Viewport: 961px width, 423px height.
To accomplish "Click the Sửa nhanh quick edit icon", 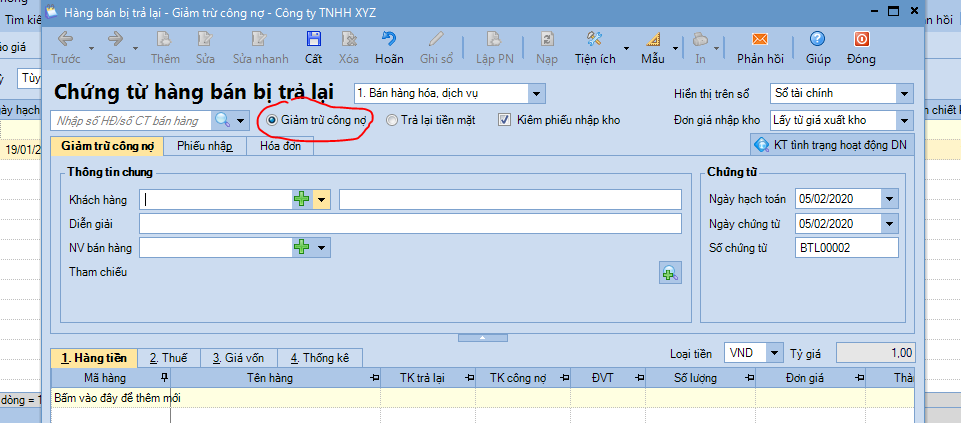I will pos(260,39).
